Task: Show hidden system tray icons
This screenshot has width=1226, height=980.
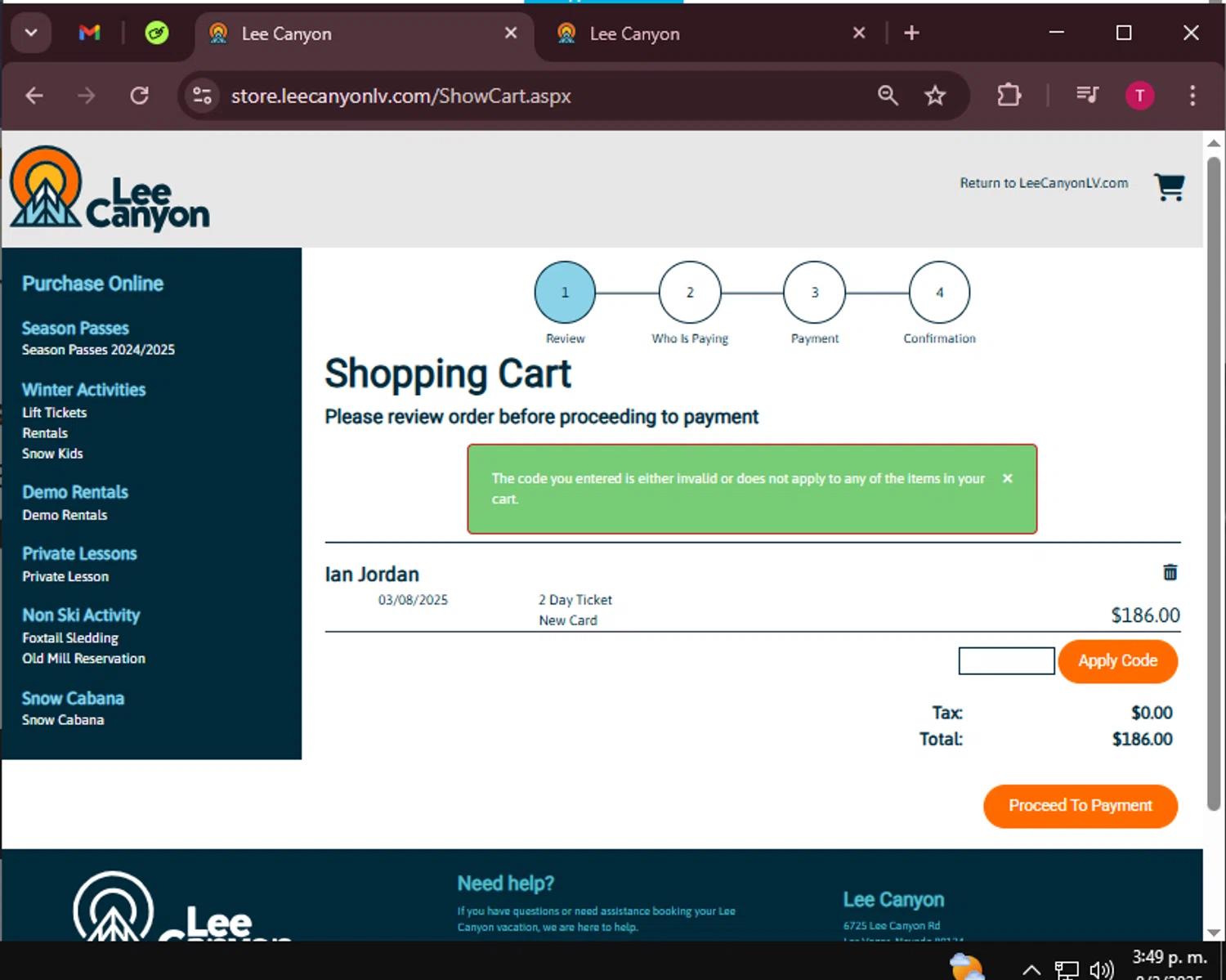Action: click(1031, 970)
